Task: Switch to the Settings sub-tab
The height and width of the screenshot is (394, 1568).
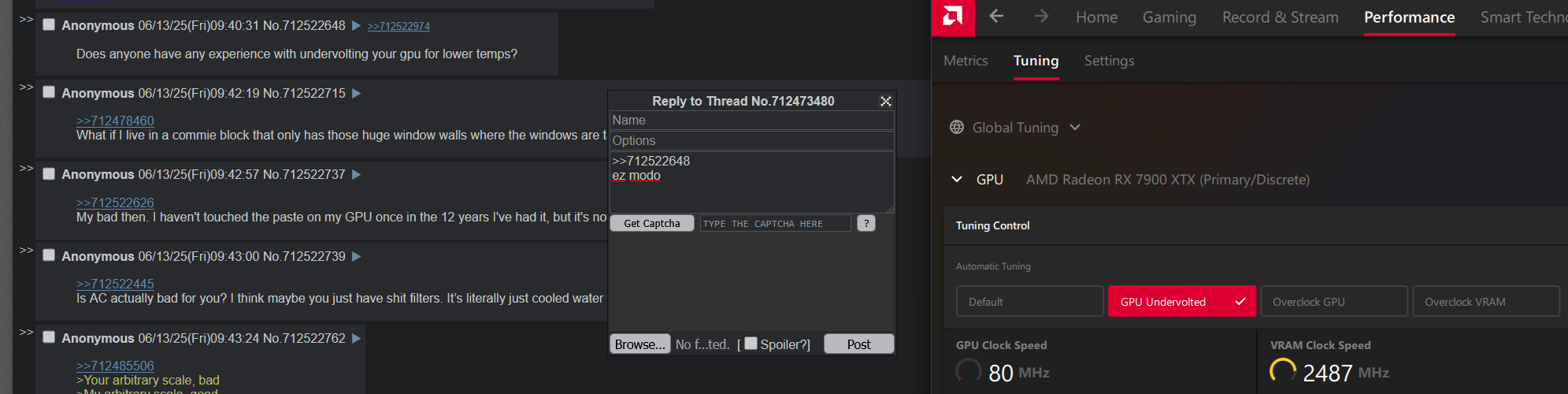Action: pos(1109,61)
